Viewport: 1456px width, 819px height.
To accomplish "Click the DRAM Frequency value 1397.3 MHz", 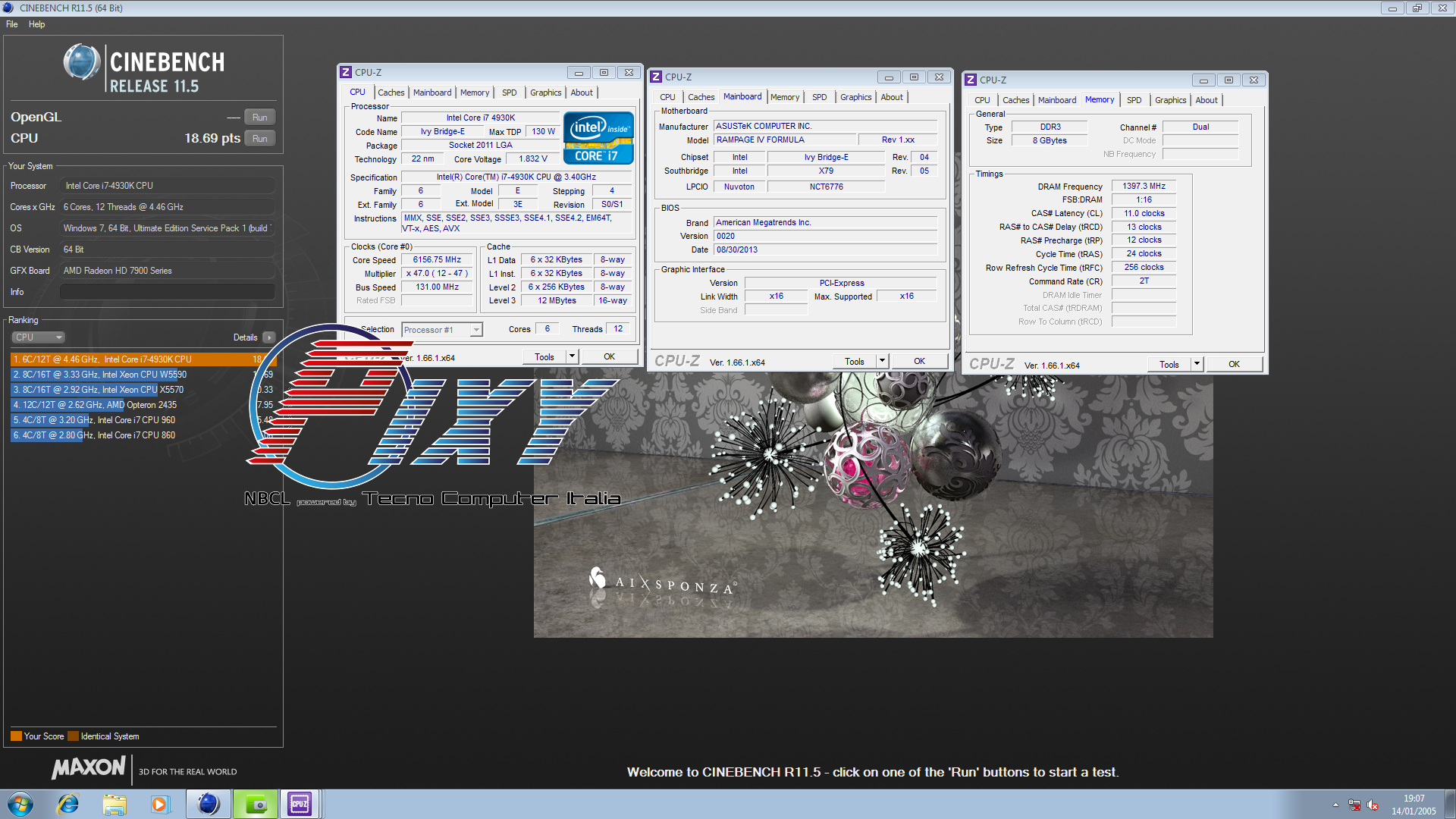I will click(x=1144, y=187).
